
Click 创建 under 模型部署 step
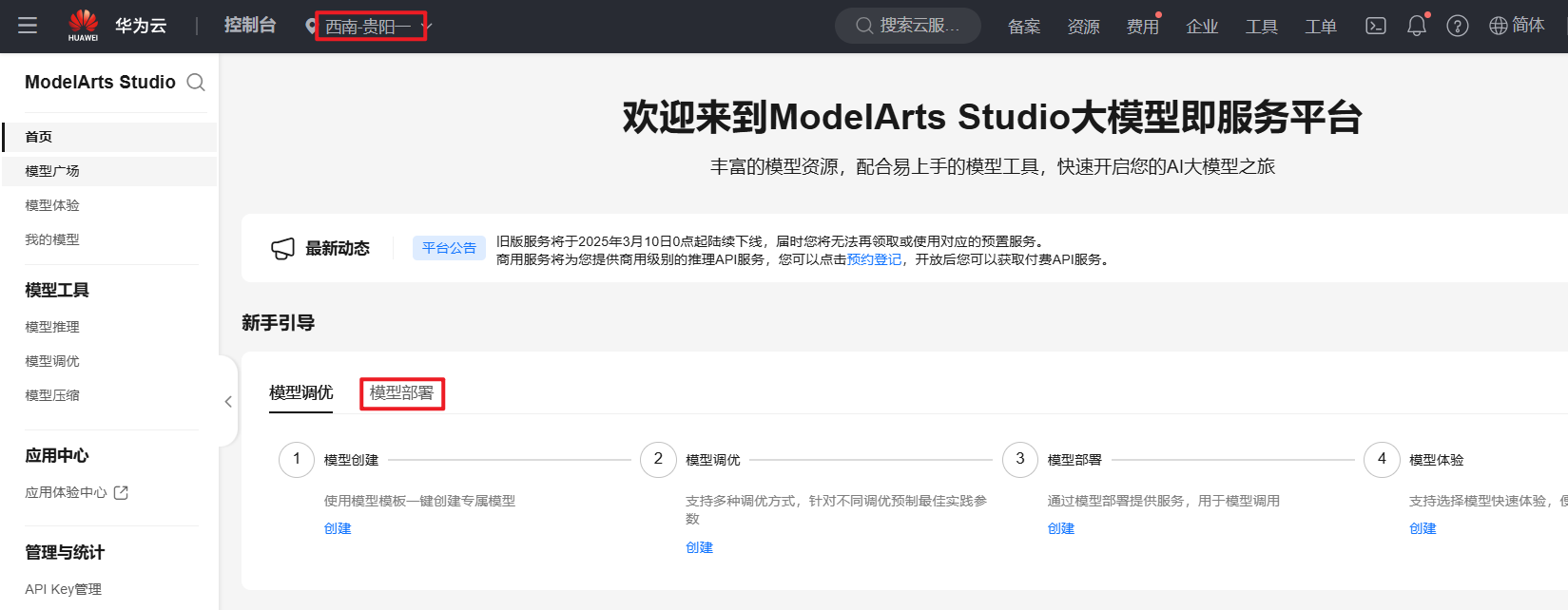1061,528
